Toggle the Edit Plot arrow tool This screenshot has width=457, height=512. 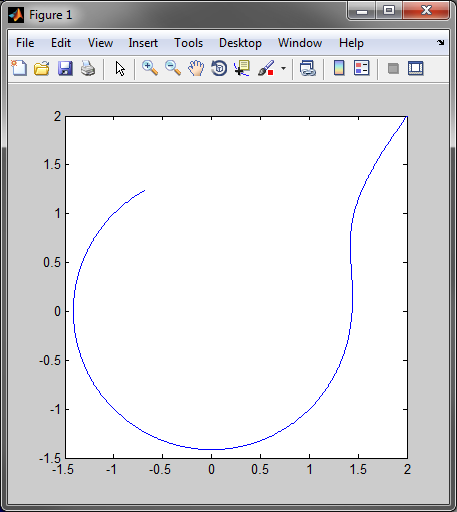[120, 69]
